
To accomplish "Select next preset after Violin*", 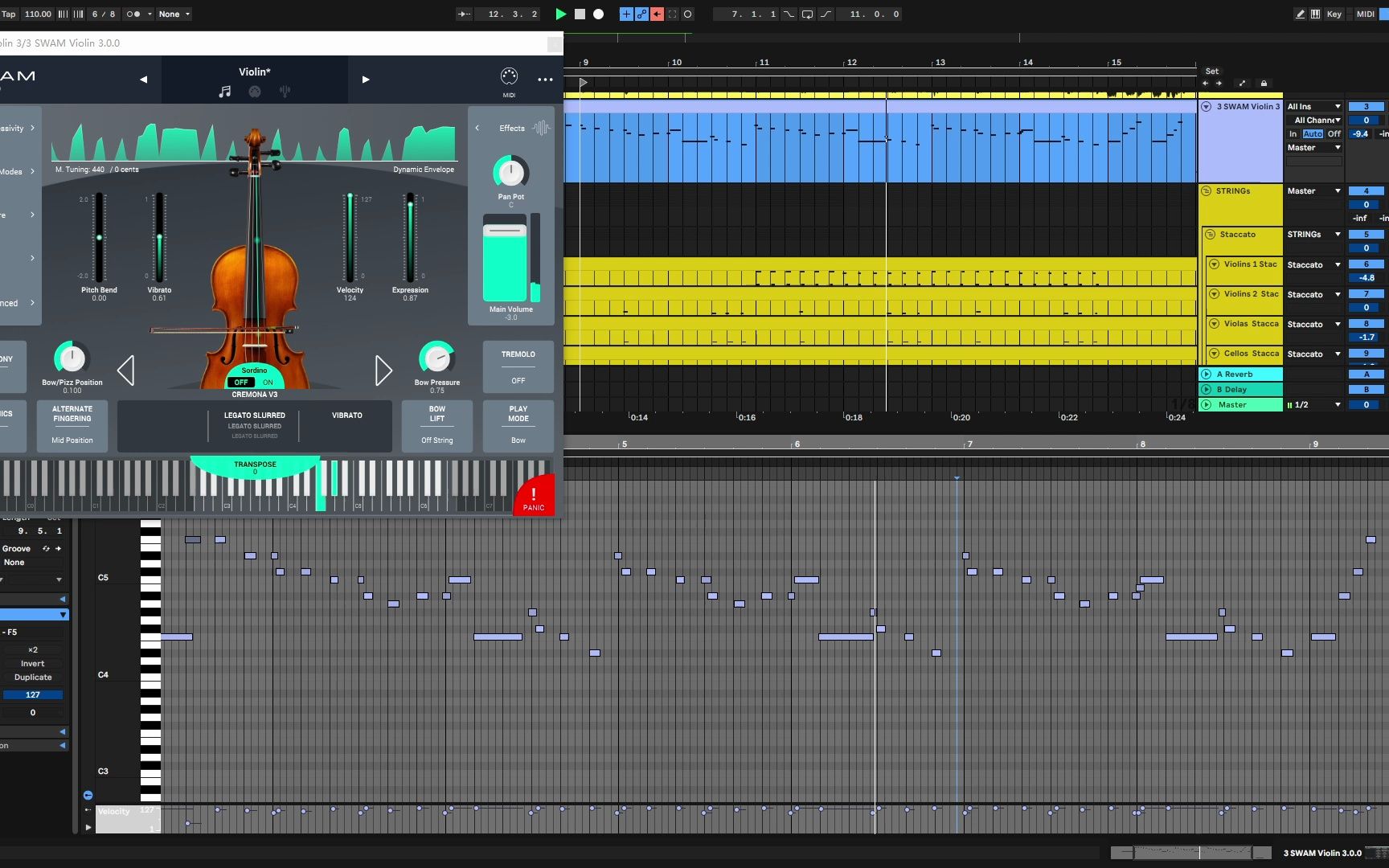I will click(366, 80).
